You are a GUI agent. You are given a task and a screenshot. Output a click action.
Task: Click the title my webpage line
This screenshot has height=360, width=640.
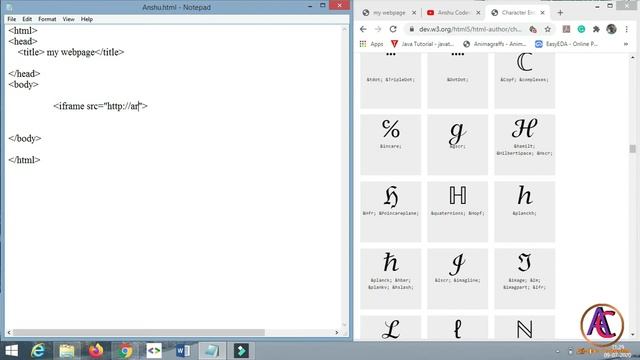point(71,52)
